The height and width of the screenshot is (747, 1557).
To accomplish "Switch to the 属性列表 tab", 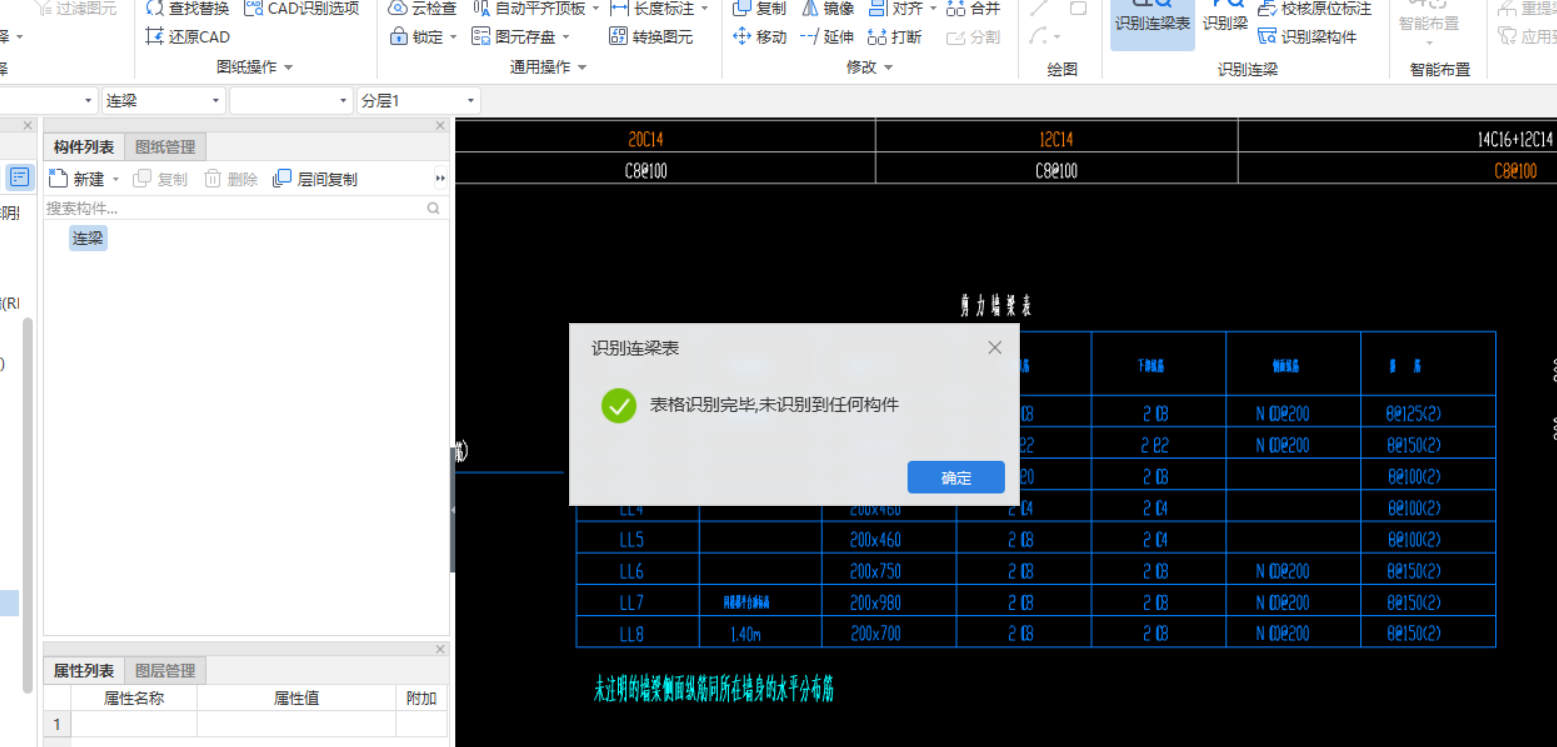I will click(84, 671).
